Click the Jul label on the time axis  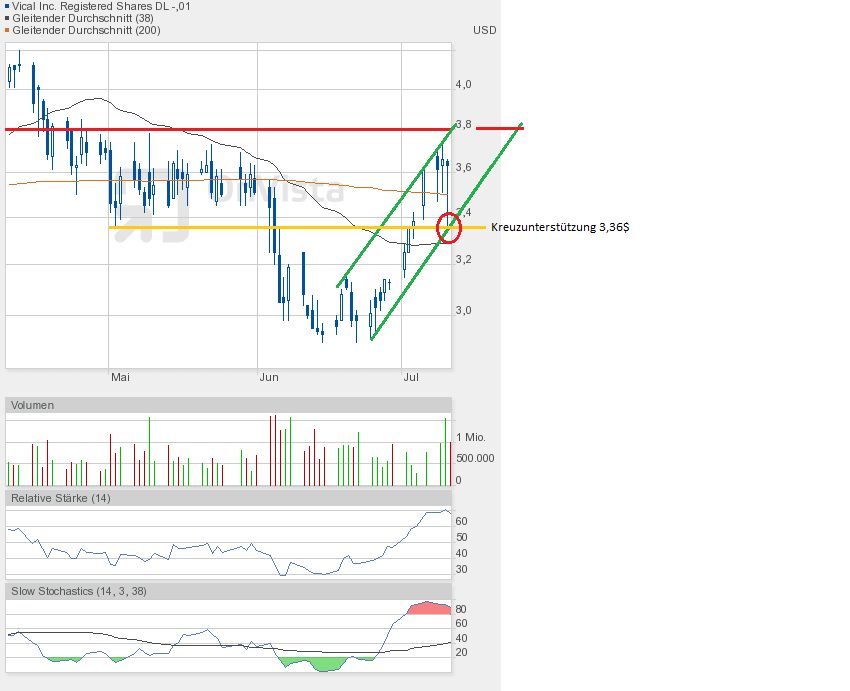click(x=411, y=377)
